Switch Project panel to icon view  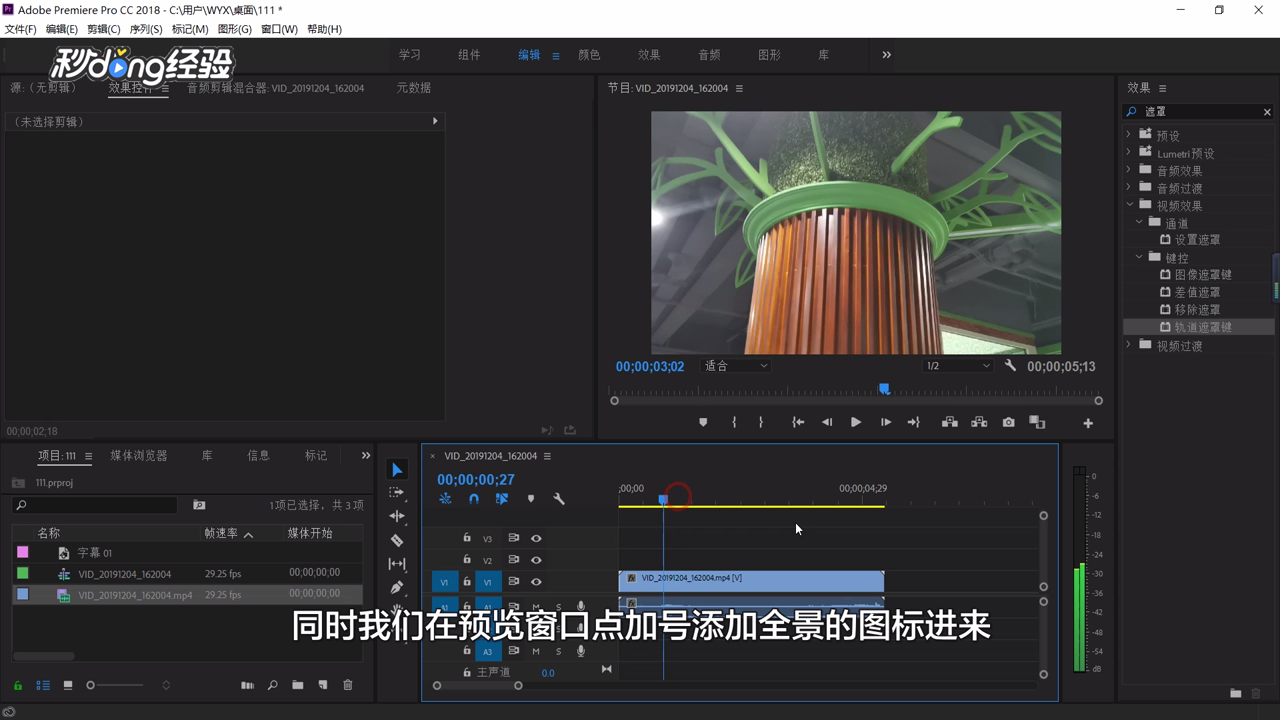click(68, 685)
